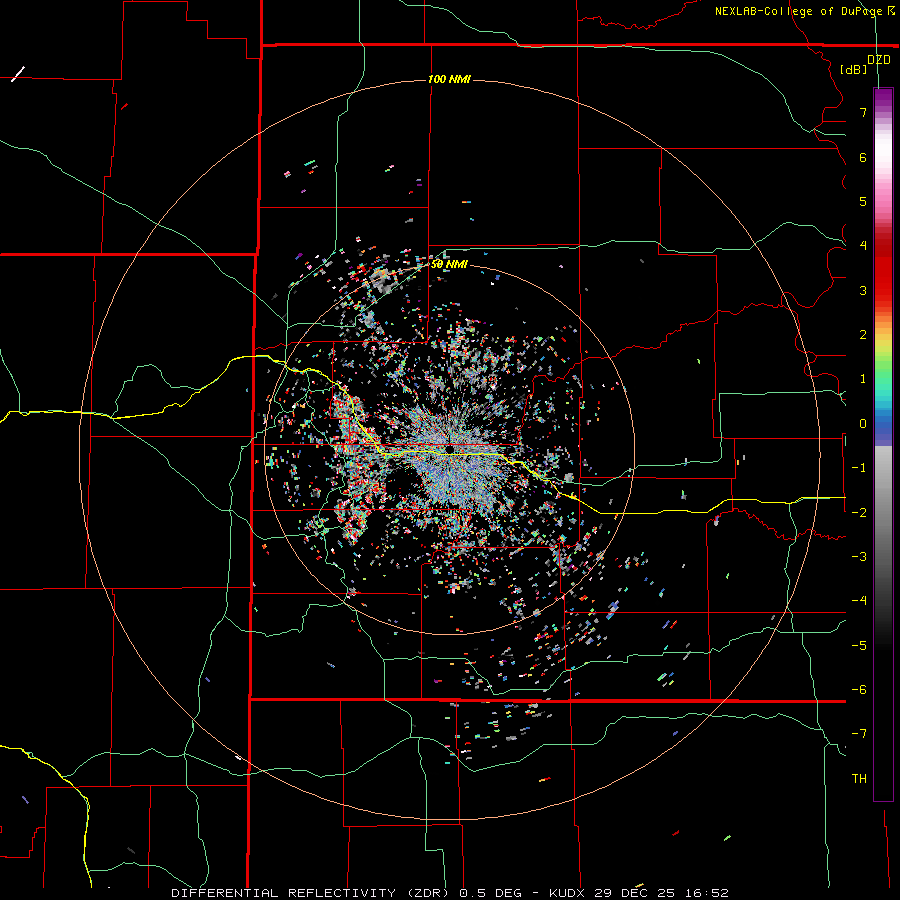Click the DIFFERENTIAL REFLECTIVITY caption text
This screenshot has width=900, height=900.
(284, 893)
